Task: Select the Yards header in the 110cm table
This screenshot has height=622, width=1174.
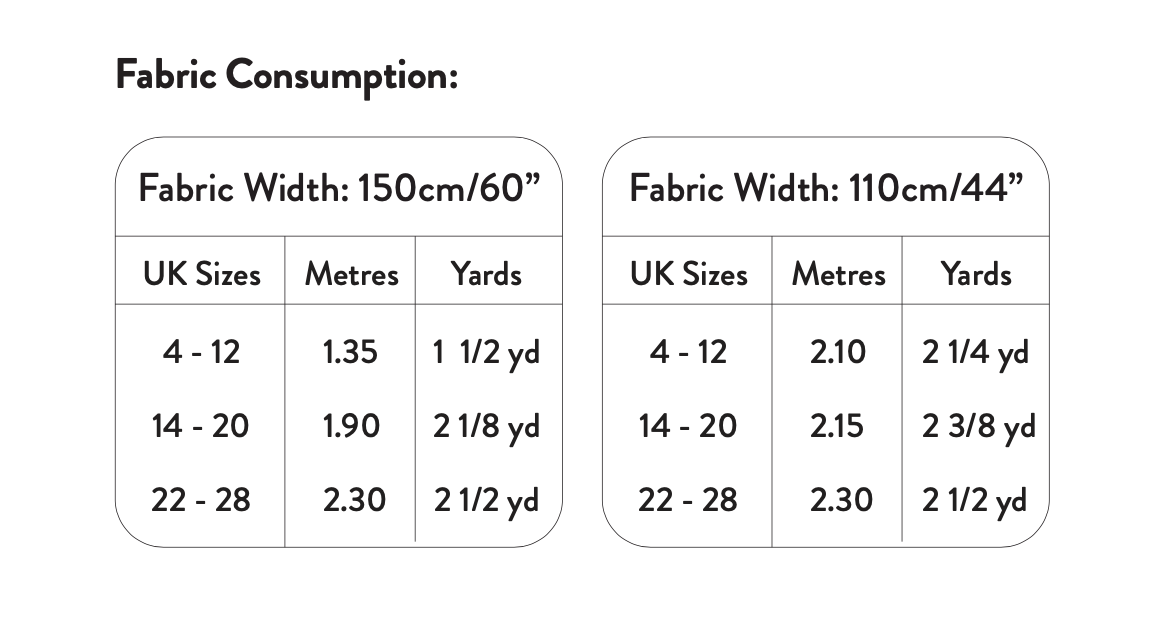Action: click(x=975, y=274)
